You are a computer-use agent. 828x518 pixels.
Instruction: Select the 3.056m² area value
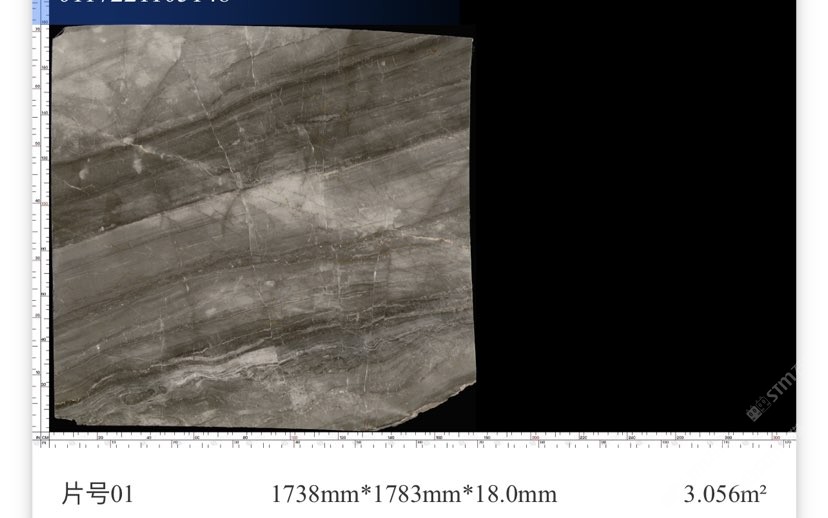(x=725, y=494)
